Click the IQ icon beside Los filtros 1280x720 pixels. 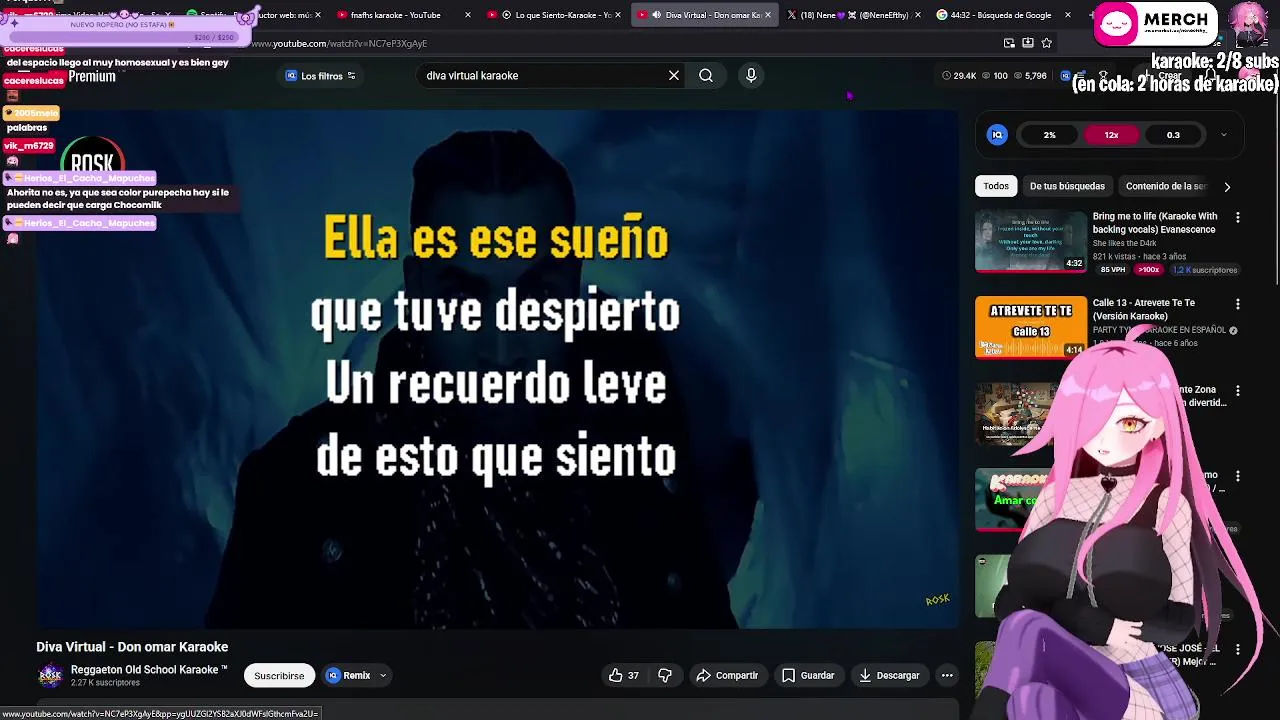coord(291,76)
